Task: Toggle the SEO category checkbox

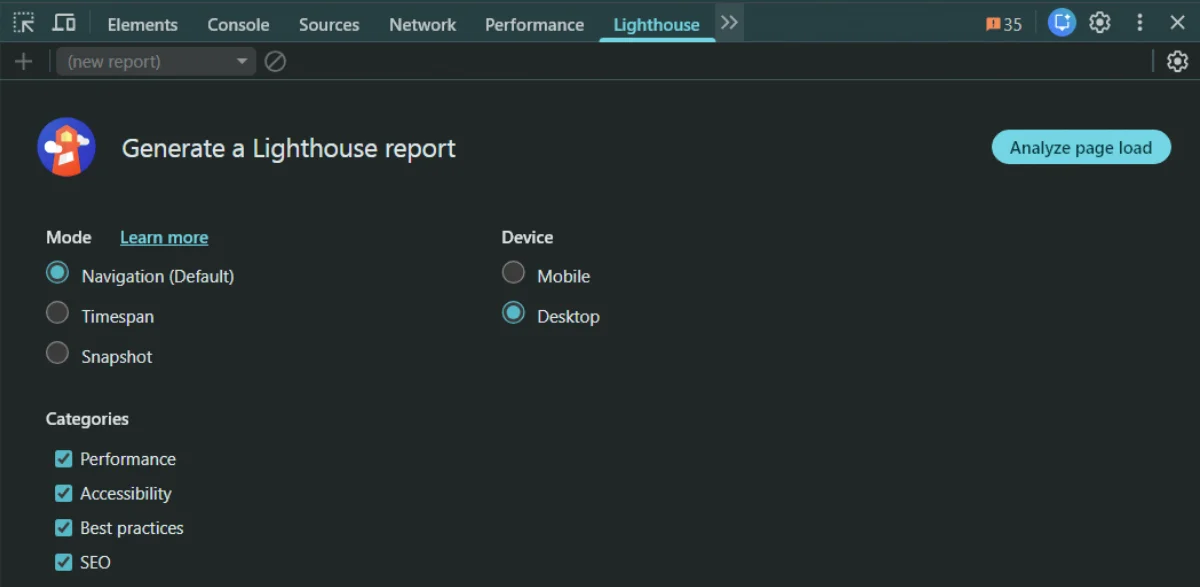Action: (x=64, y=562)
